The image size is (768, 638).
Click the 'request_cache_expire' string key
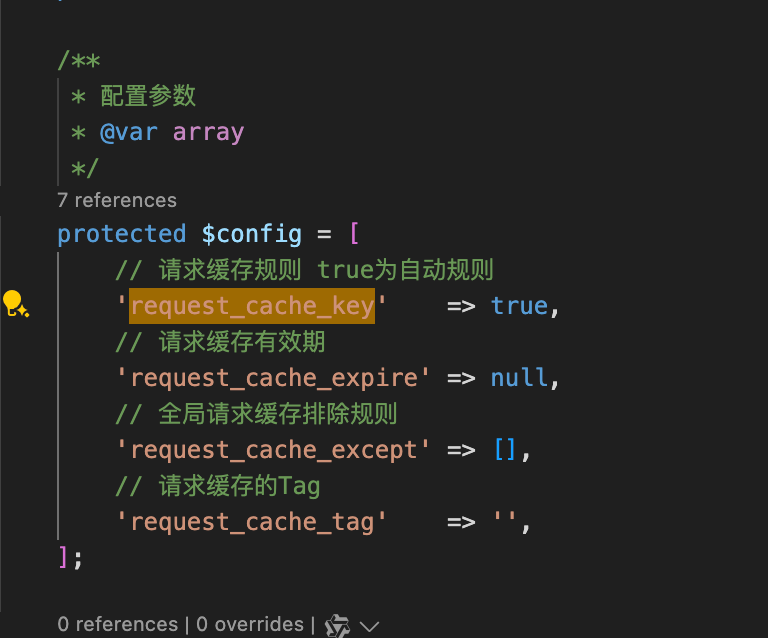coord(273,377)
